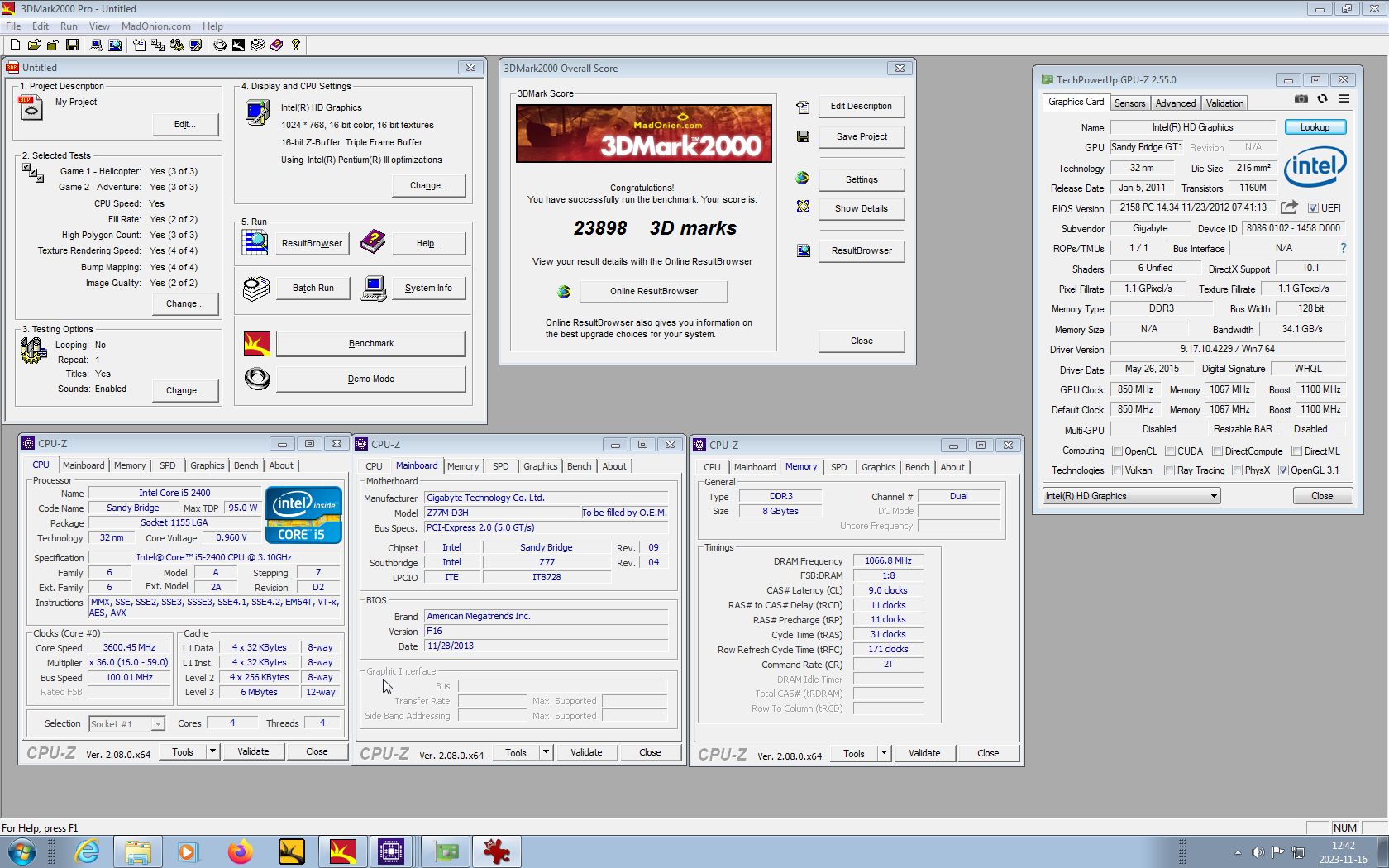Click the Edit Description button

[861, 106]
